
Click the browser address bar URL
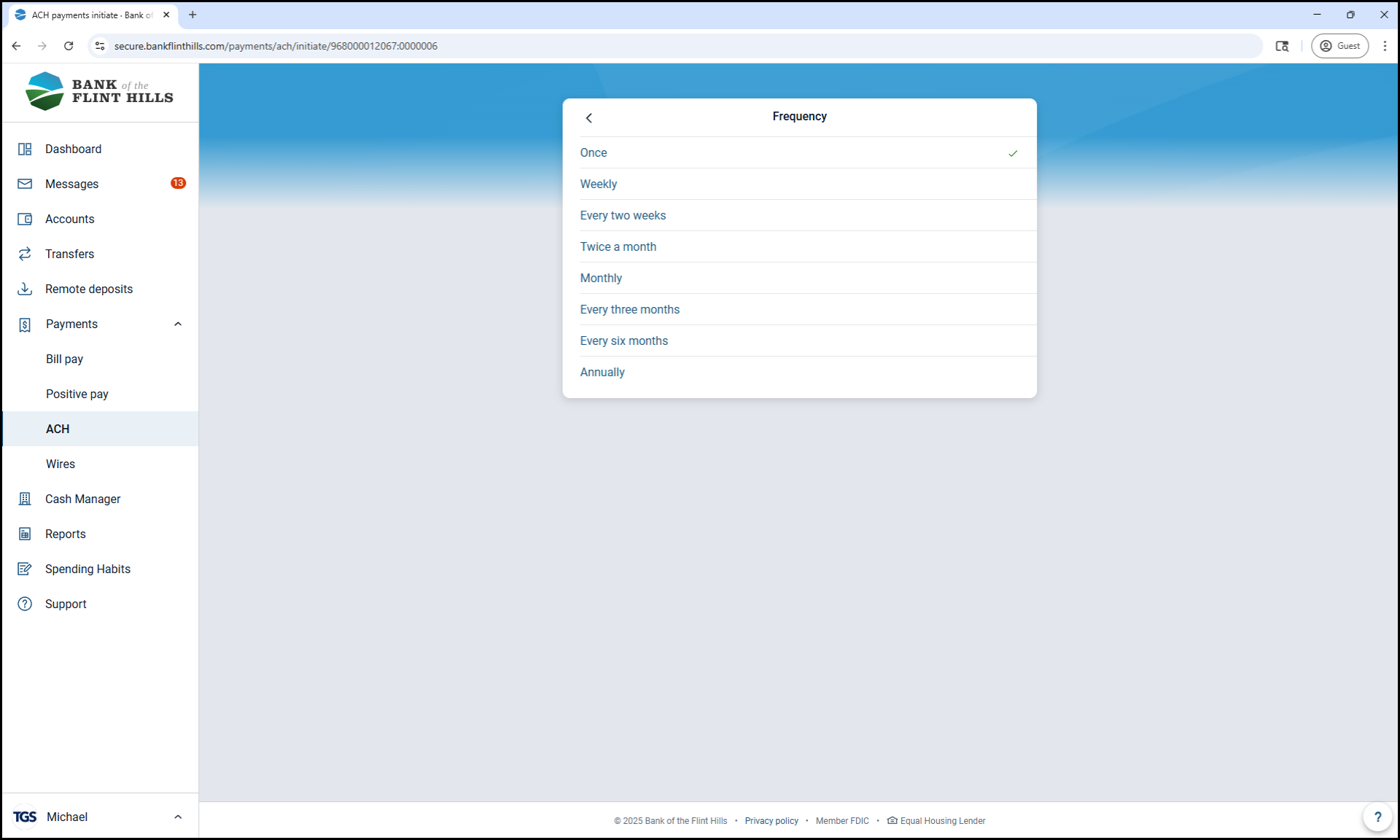276,46
